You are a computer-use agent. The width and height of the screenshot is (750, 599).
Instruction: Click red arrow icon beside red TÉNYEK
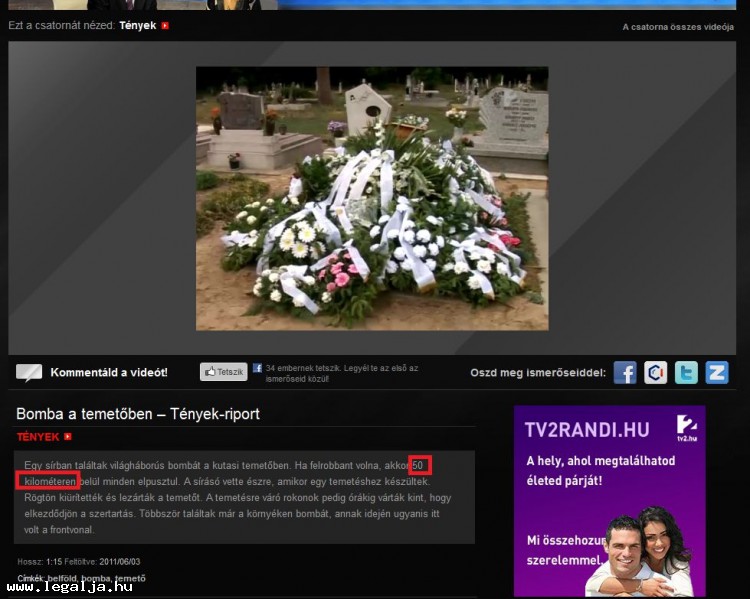click(68, 437)
